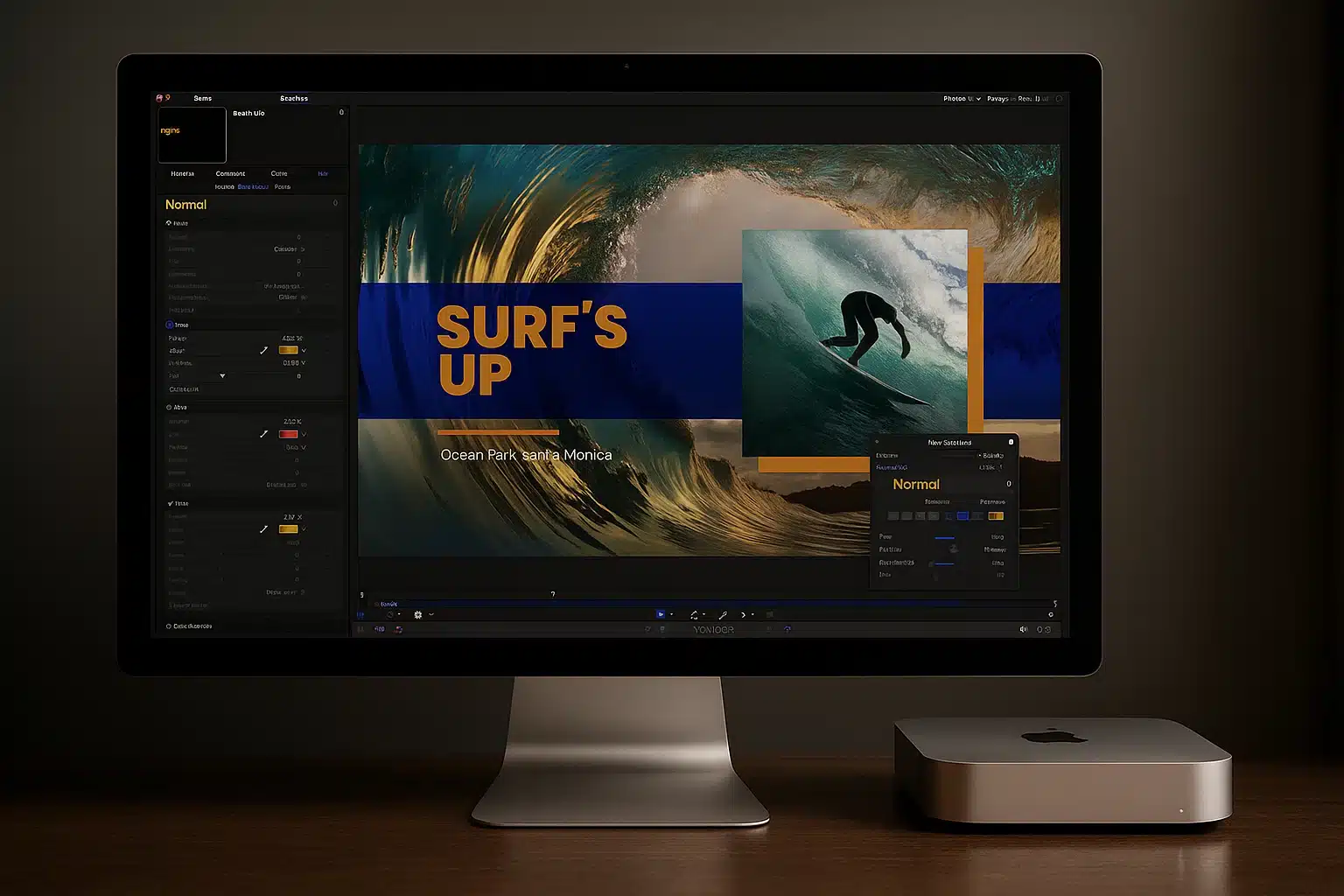Screen dimensions: 1344x896
Task: Toggle the Fevre section icon under Normal
Action: (x=169, y=223)
